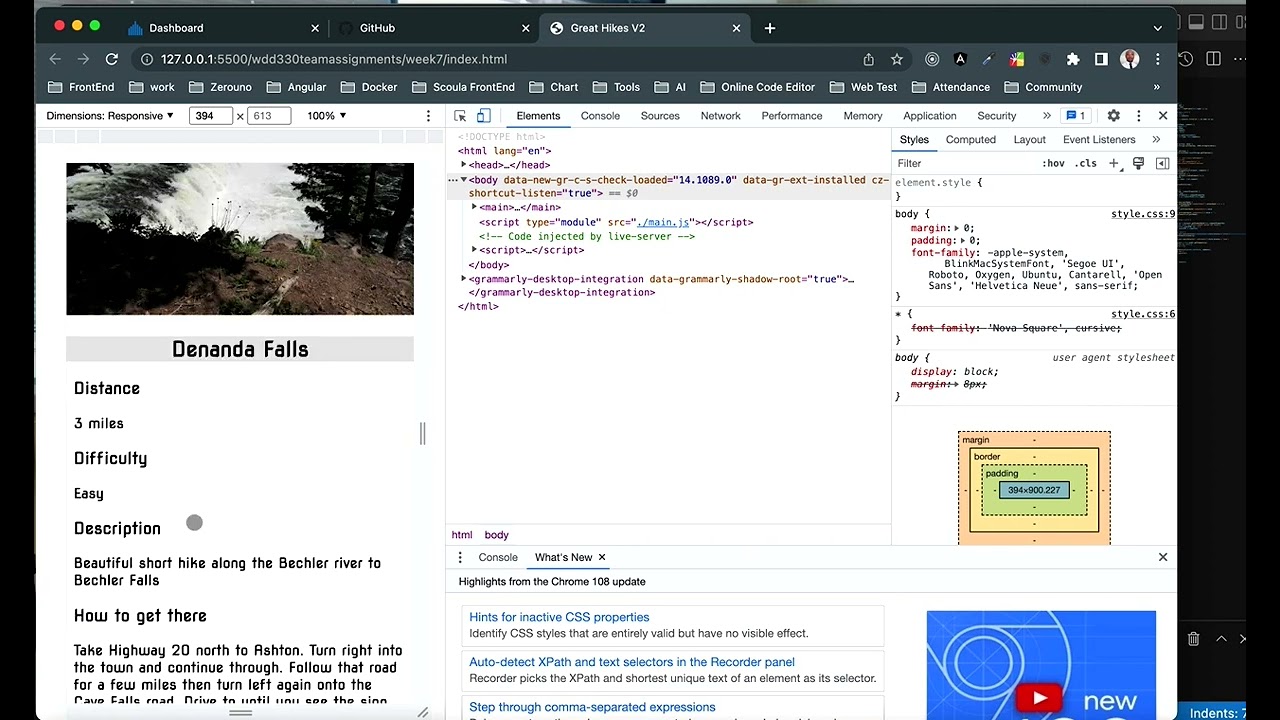This screenshot has width=1280, height=720.
Task: Toggle the computed styles sidebar
Action: point(1162,163)
